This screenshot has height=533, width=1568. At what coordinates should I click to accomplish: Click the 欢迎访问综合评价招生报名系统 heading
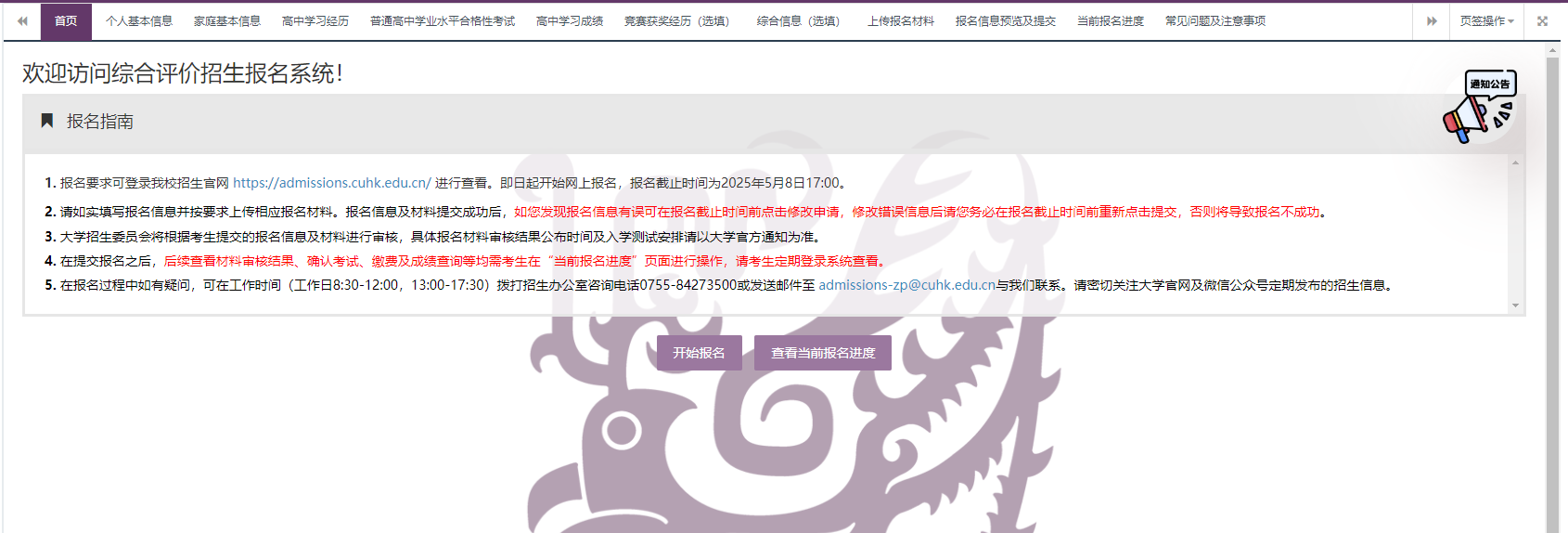tap(183, 73)
